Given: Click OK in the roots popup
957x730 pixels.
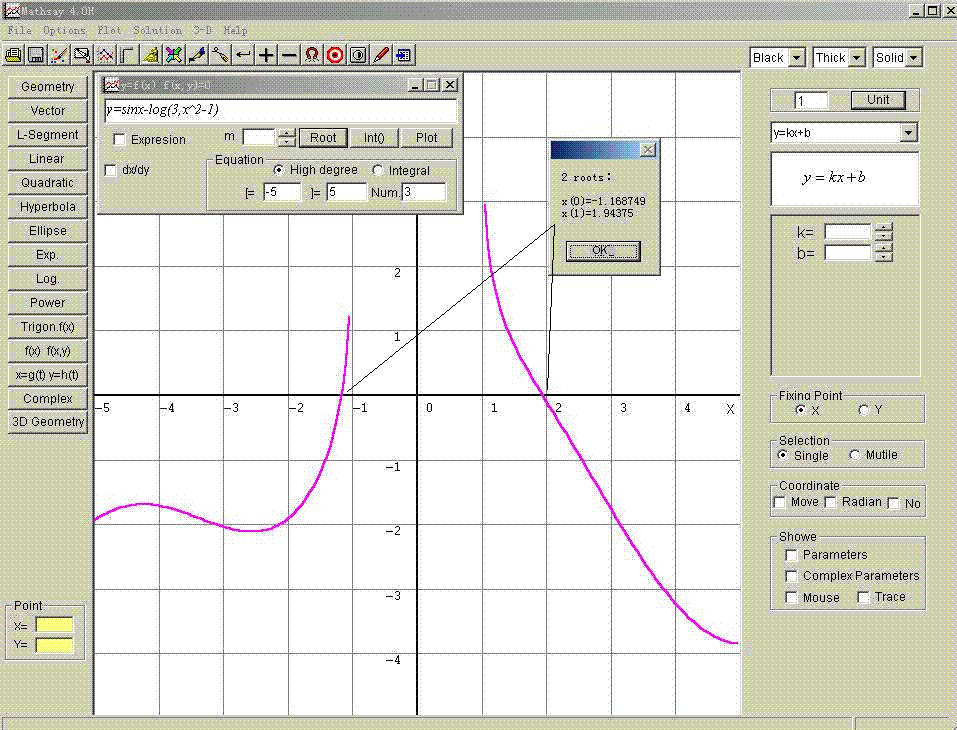Looking at the screenshot, I should [x=603, y=251].
